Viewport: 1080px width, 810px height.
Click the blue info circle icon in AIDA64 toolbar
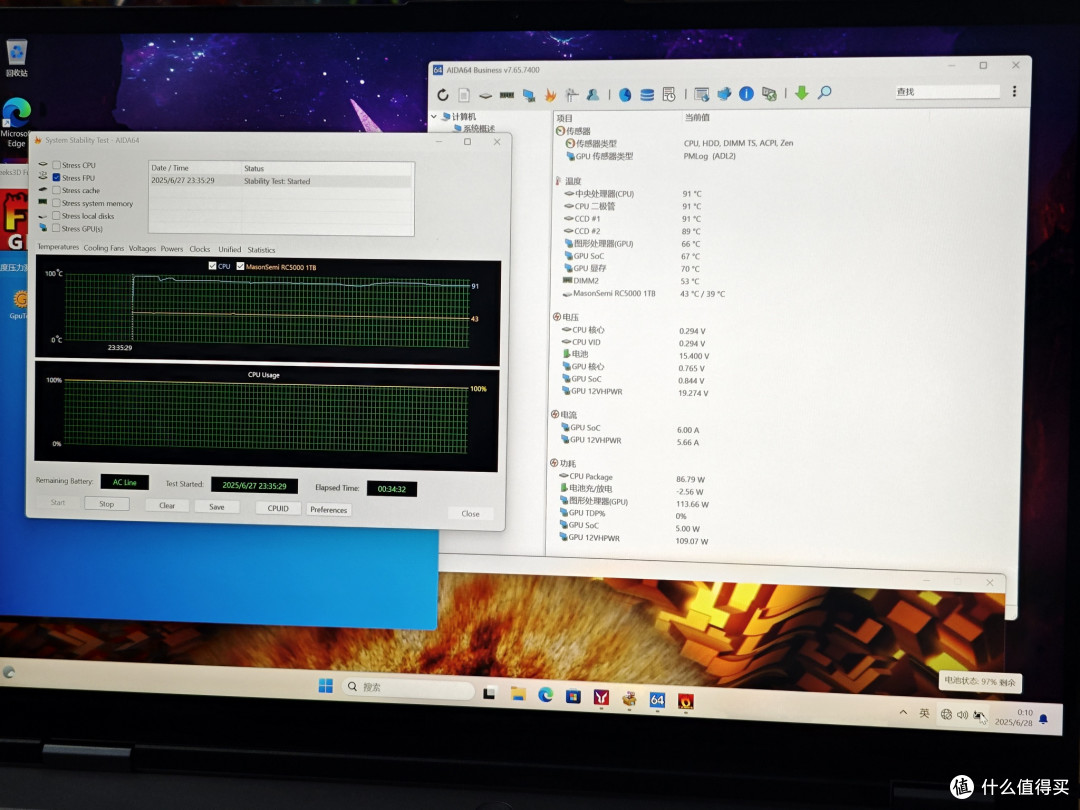(746, 94)
